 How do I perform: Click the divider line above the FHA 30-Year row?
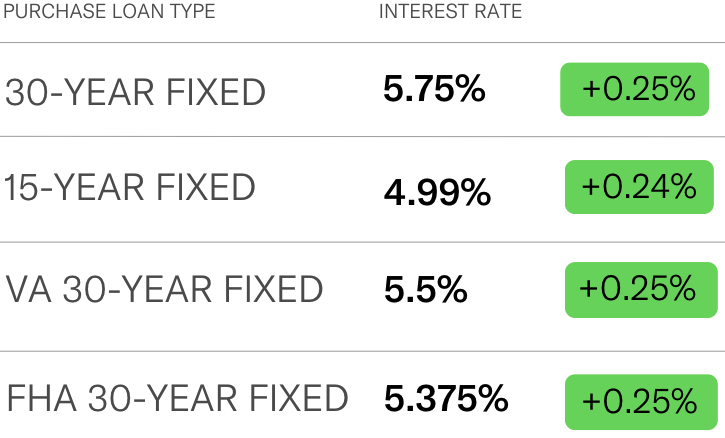(362, 351)
